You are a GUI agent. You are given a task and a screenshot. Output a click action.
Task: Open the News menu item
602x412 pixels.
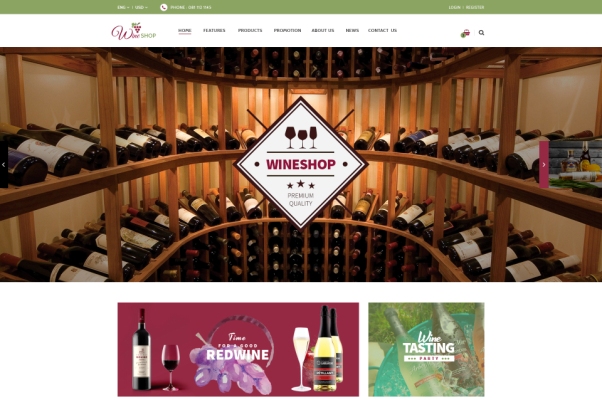click(x=352, y=30)
